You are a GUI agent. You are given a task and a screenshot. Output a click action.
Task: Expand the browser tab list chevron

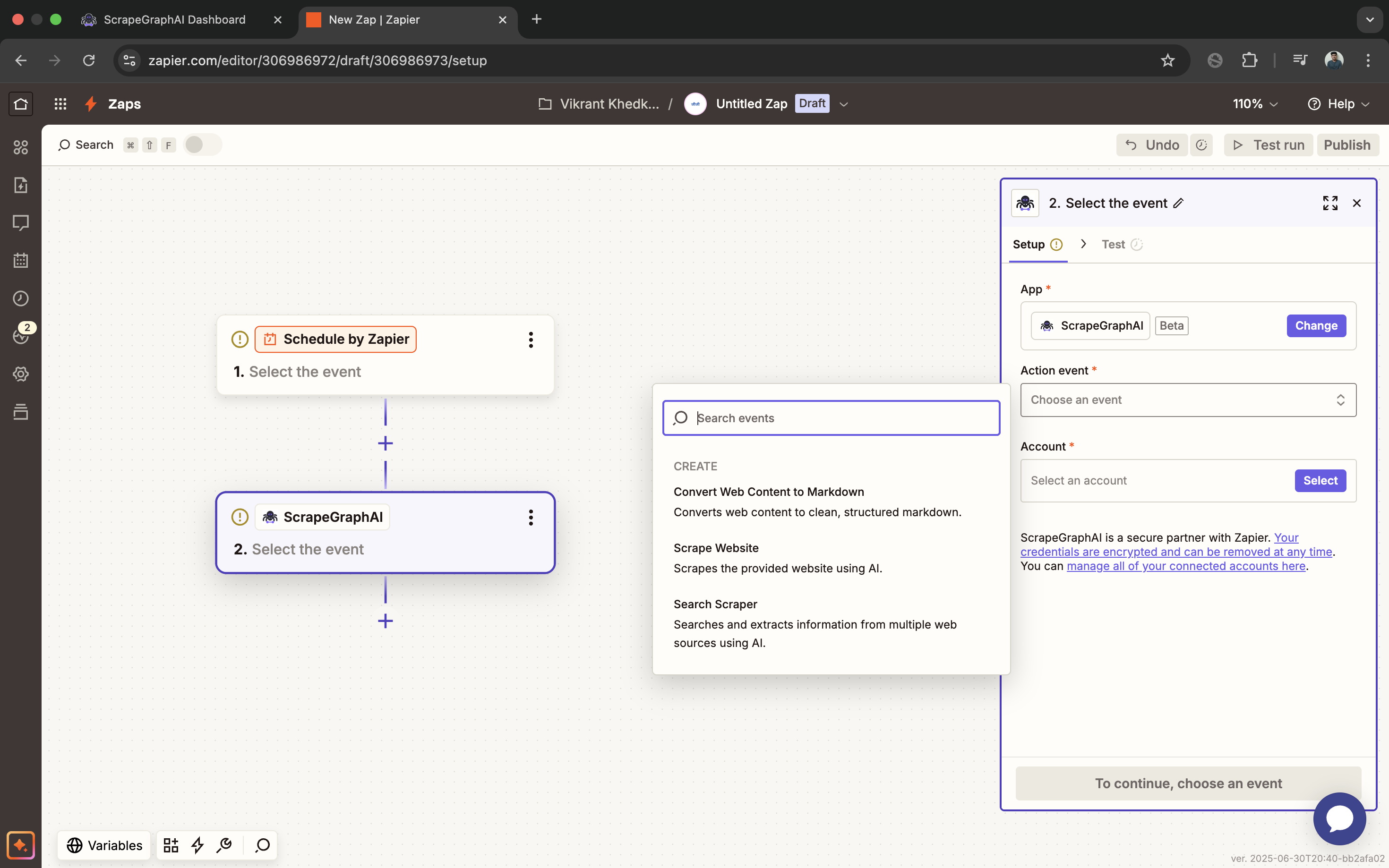click(1370, 19)
